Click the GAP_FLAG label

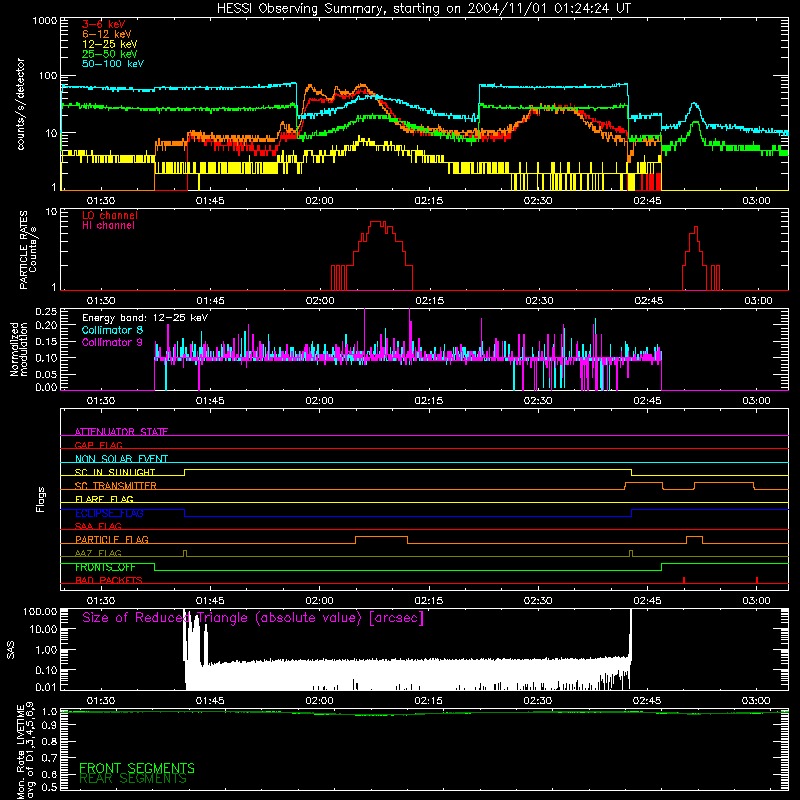(x=98, y=445)
